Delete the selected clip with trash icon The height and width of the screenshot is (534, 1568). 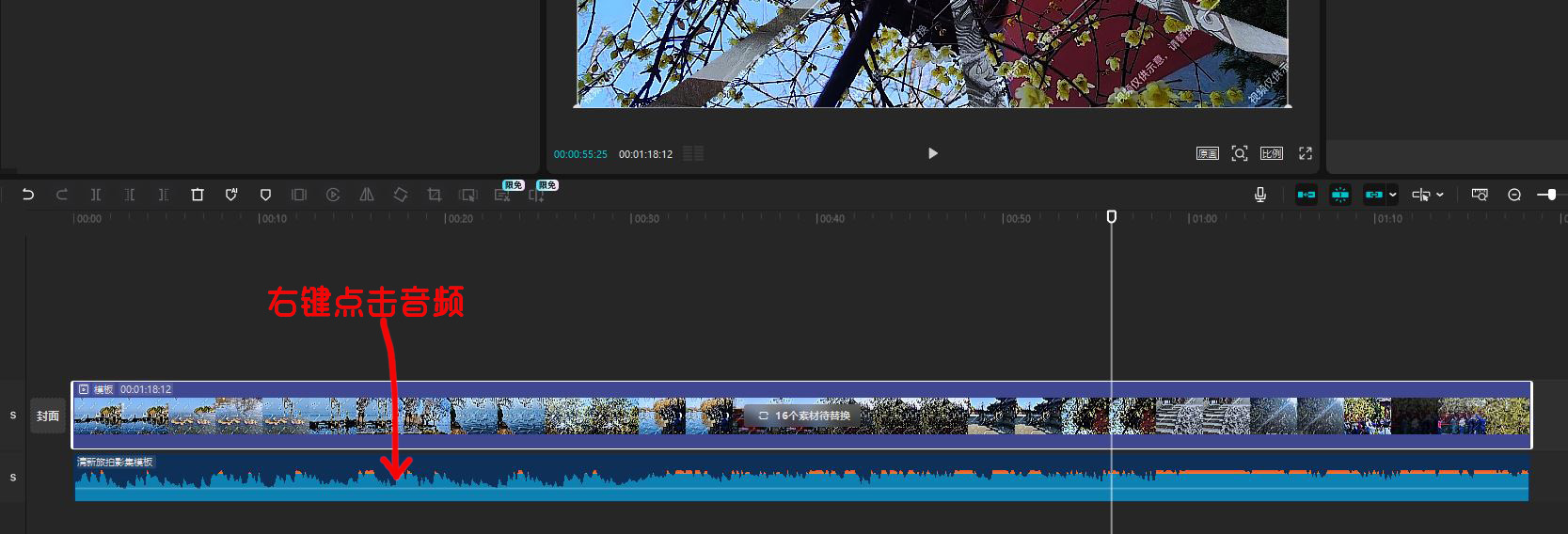tap(198, 195)
